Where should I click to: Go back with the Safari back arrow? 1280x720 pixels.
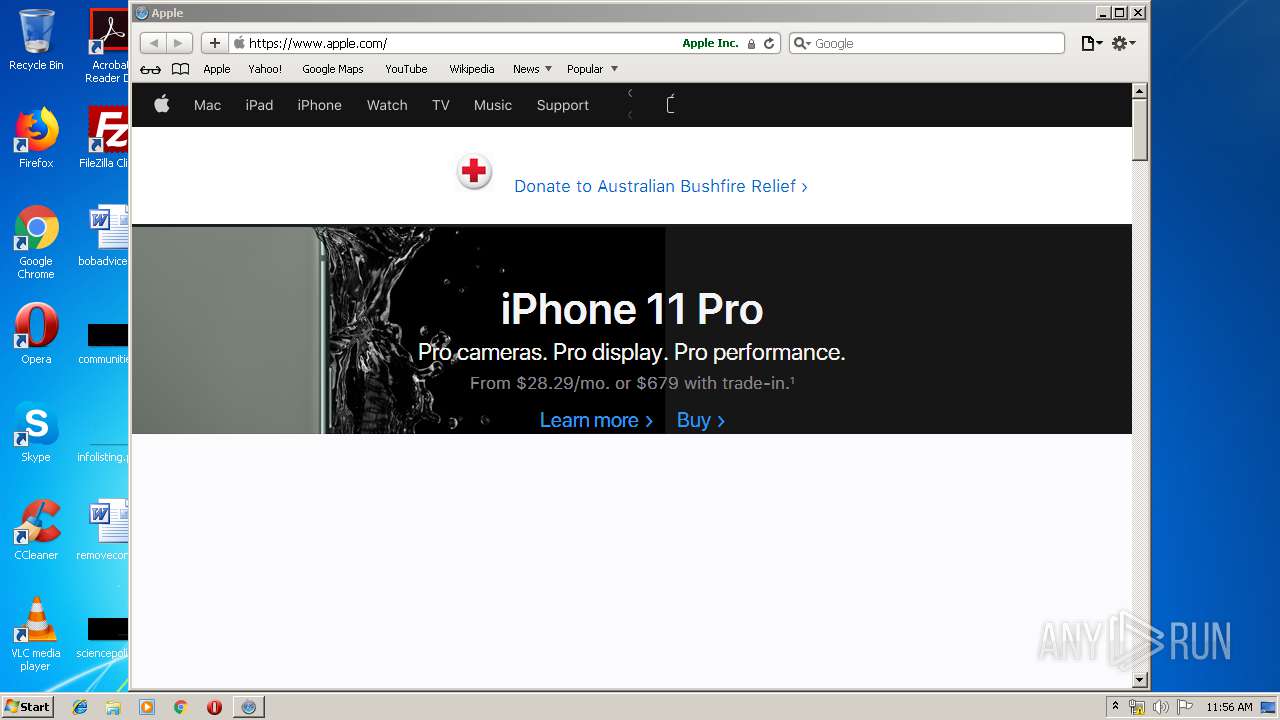(153, 43)
